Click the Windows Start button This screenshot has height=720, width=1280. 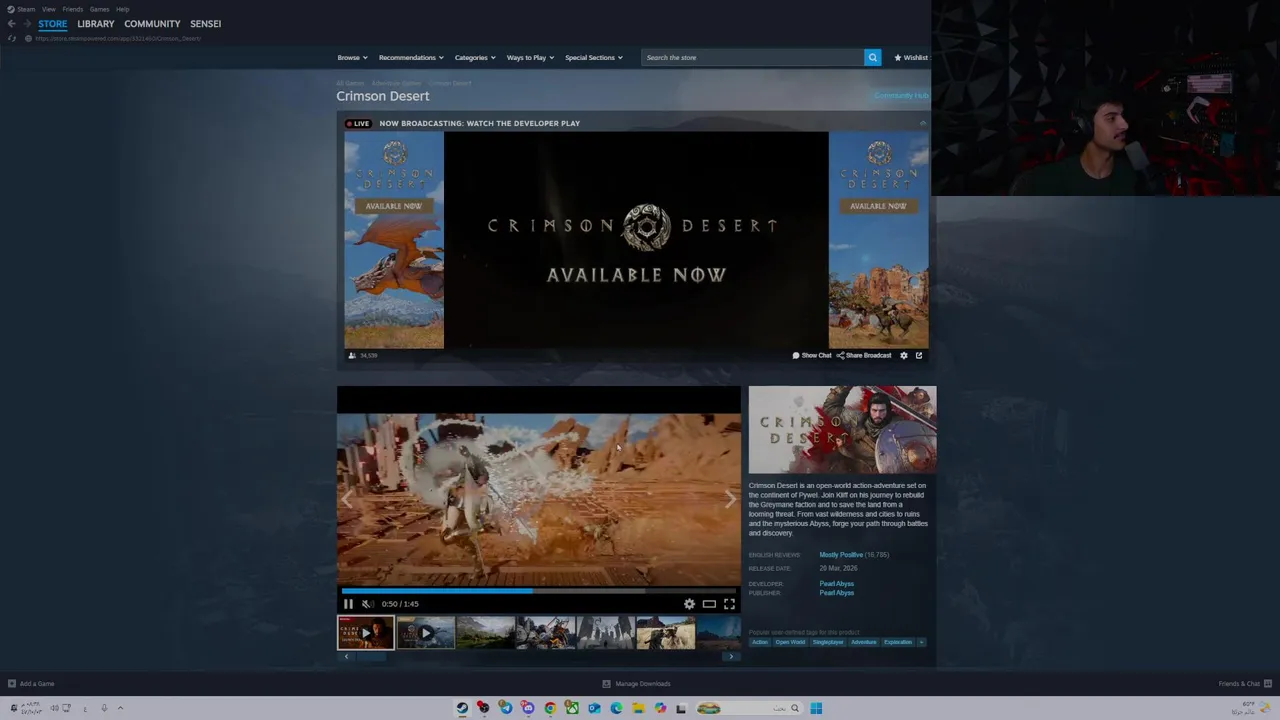pyautogui.click(x=816, y=708)
